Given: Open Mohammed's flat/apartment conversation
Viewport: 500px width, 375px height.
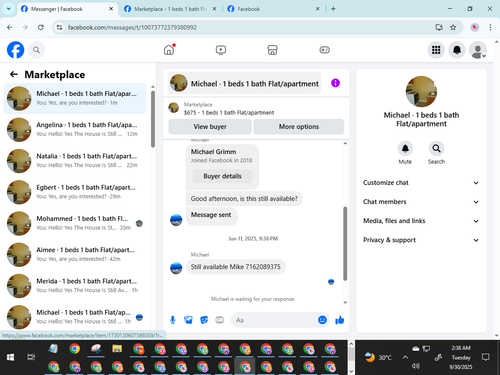Looking at the screenshot, I should [75, 223].
